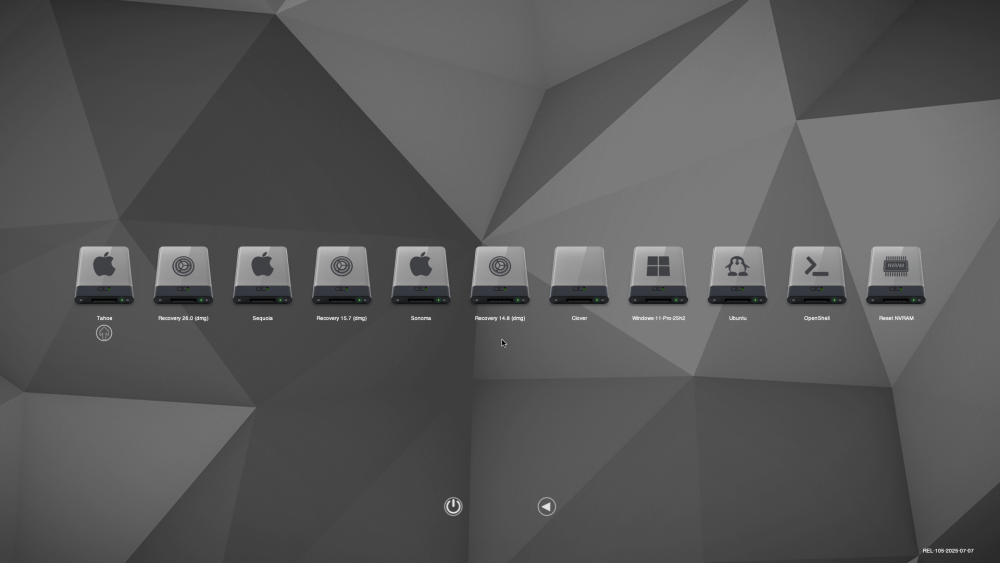This screenshot has height=563, width=1000.
Task: Click the REL-105-2025-07-07 version text
Action: (x=948, y=551)
